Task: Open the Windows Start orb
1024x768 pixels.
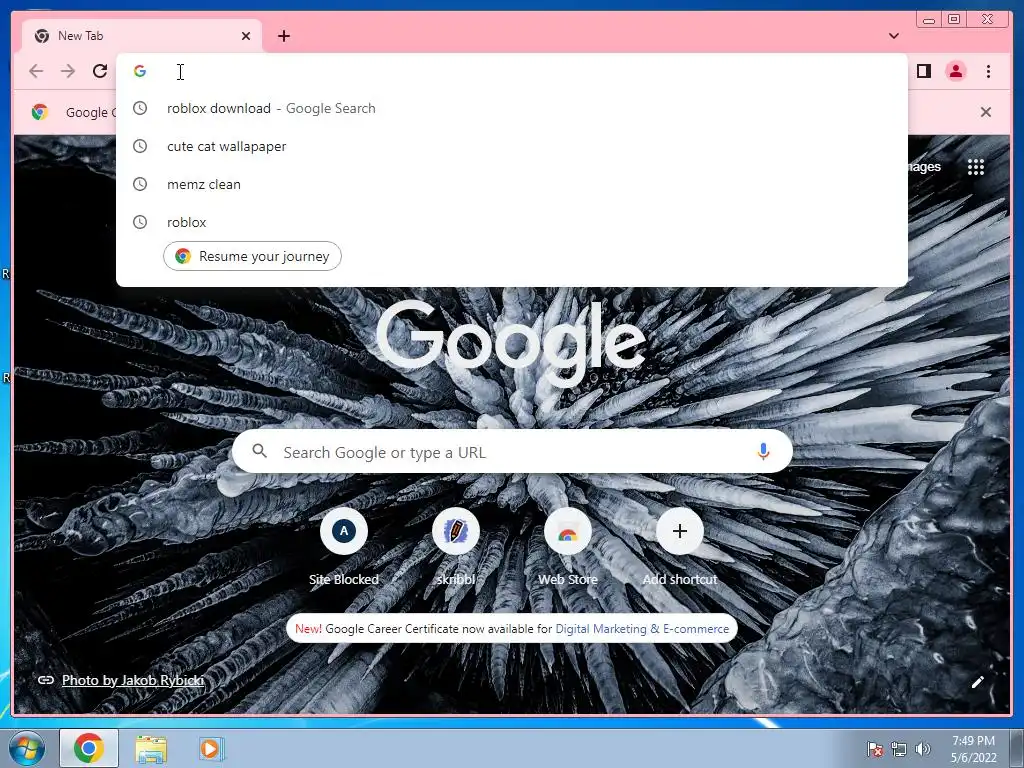Action: [x=26, y=748]
